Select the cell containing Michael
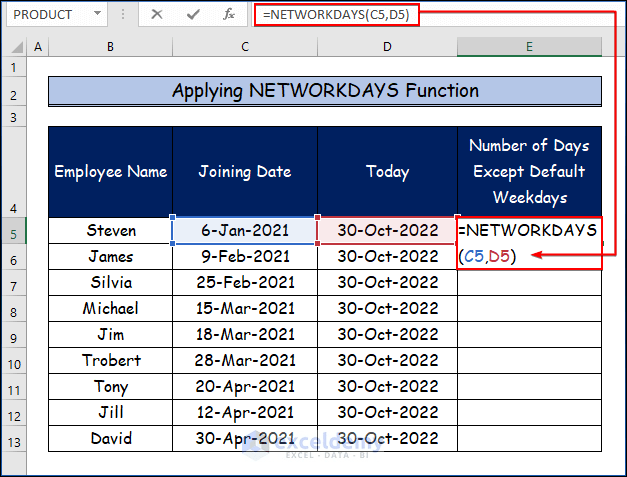This screenshot has height=477, width=627. click(x=110, y=309)
